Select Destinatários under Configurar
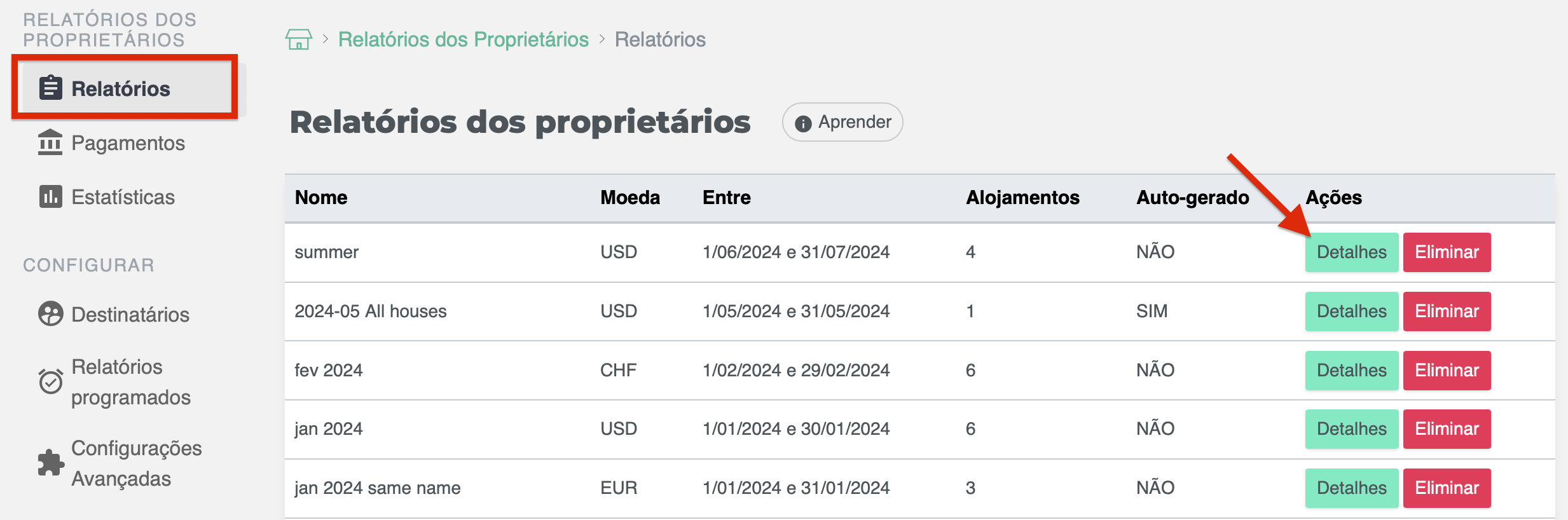Image resolution: width=1568 pixels, height=520 pixels. pos(130,313)
